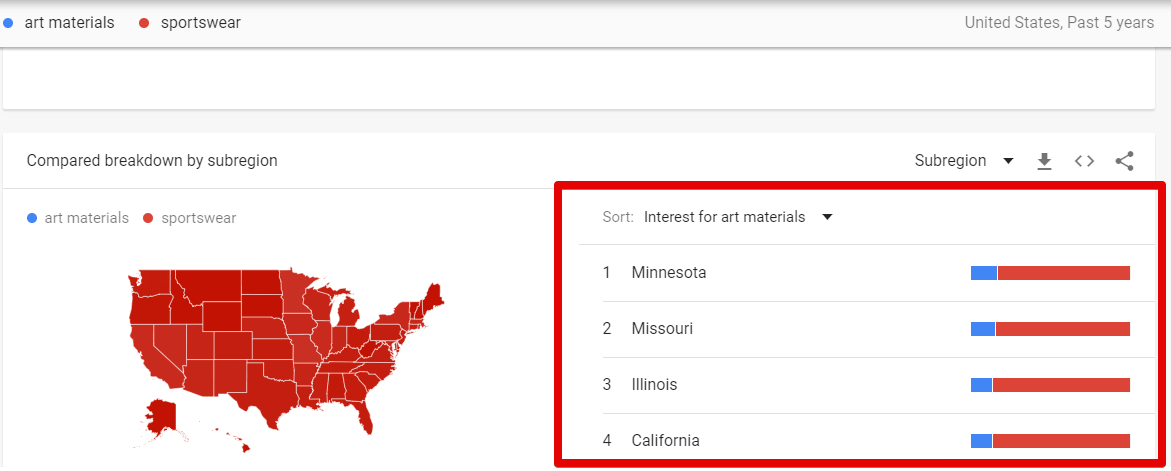Download the subregion breakdown CSV
1171x471 pixels.
tap(1044, 161)
